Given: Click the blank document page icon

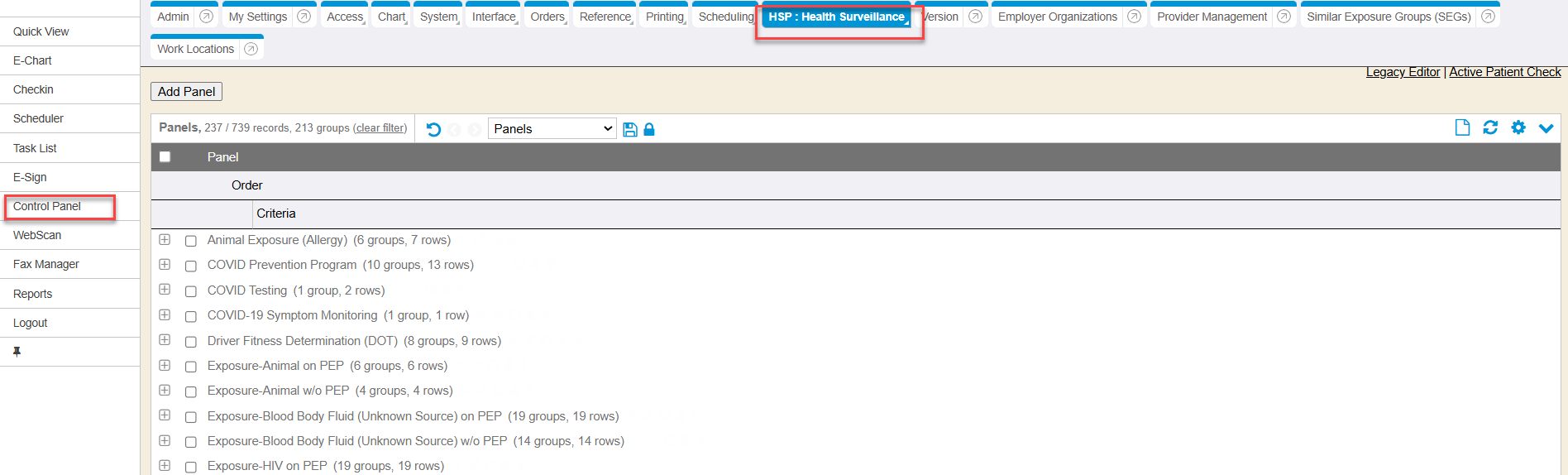Looking at the screenshot, I should [1462, 127].
